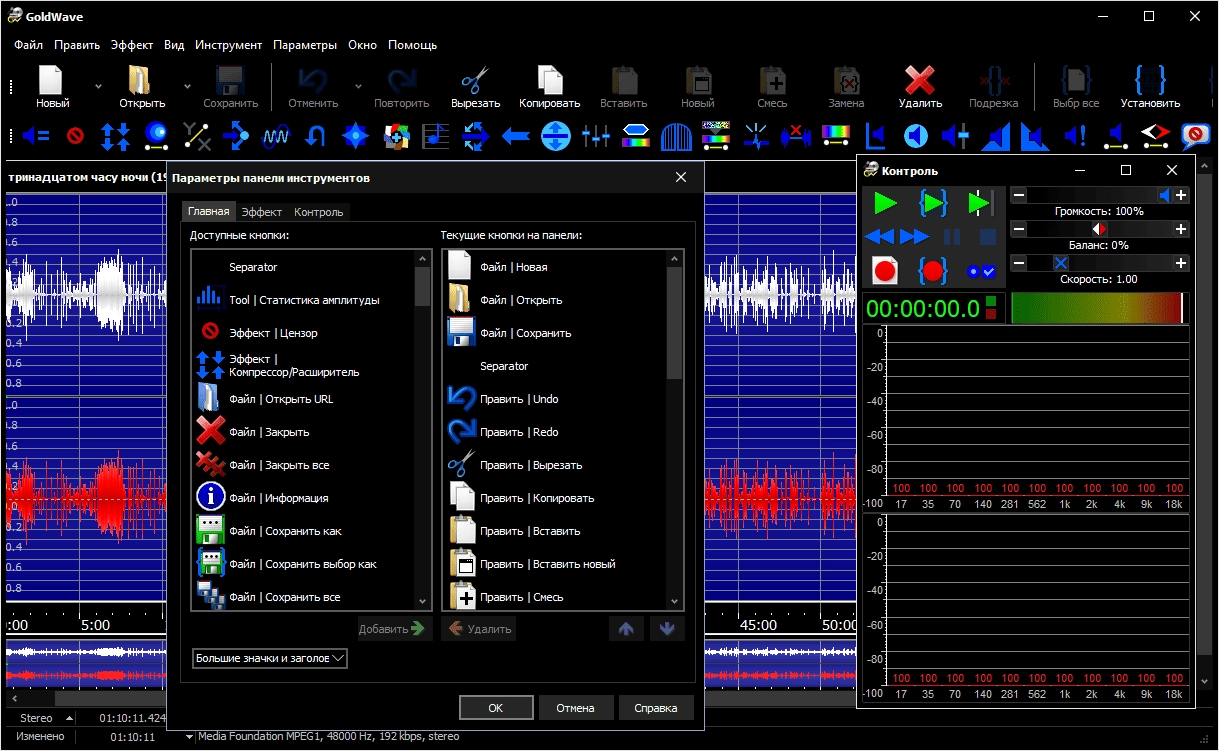
Task: Click play selection button with braces in Контроль
Action: point(932,204)
